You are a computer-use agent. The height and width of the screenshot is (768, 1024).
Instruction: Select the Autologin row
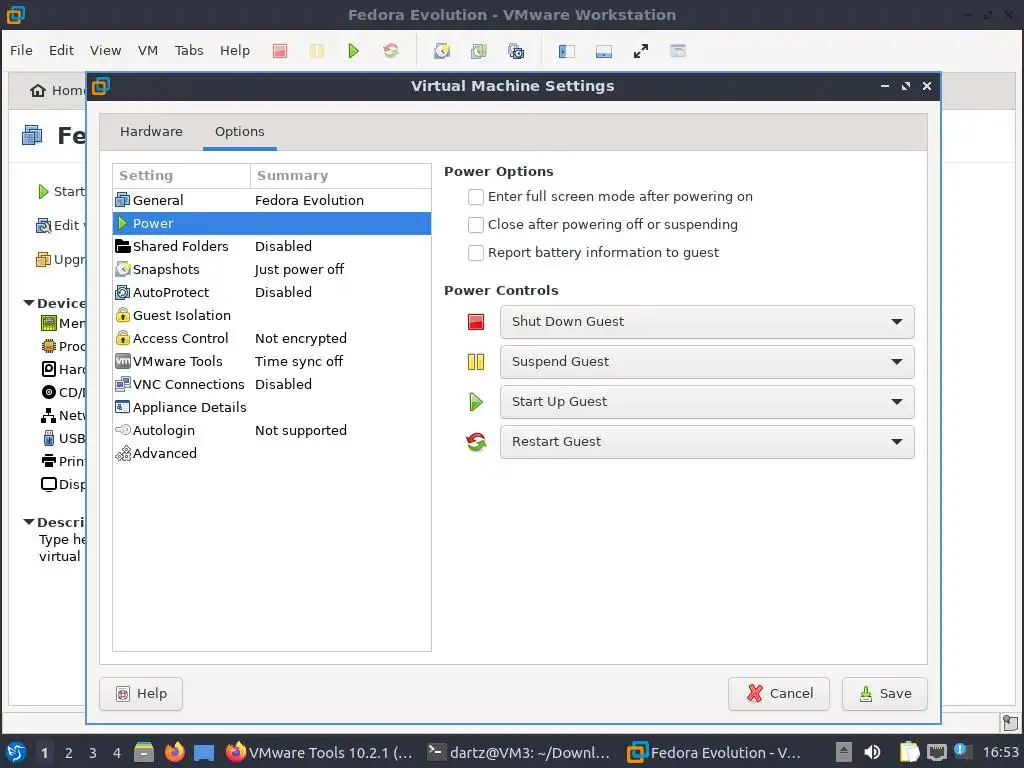[272, 430]
